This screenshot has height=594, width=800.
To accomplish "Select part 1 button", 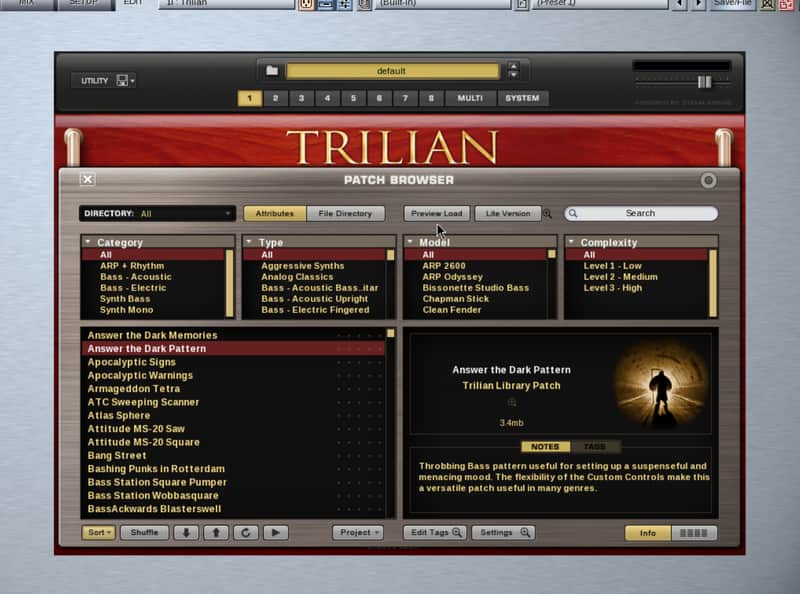I will click(x=249, y=98).
